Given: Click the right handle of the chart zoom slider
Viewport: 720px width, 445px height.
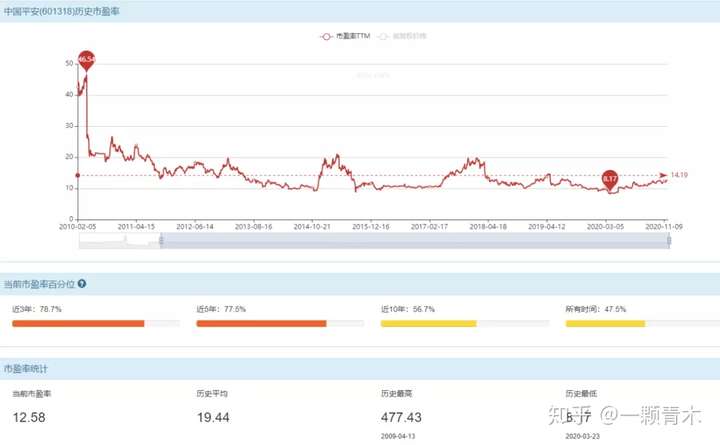Looking at the screenshot, I should (x=669, y=241).
